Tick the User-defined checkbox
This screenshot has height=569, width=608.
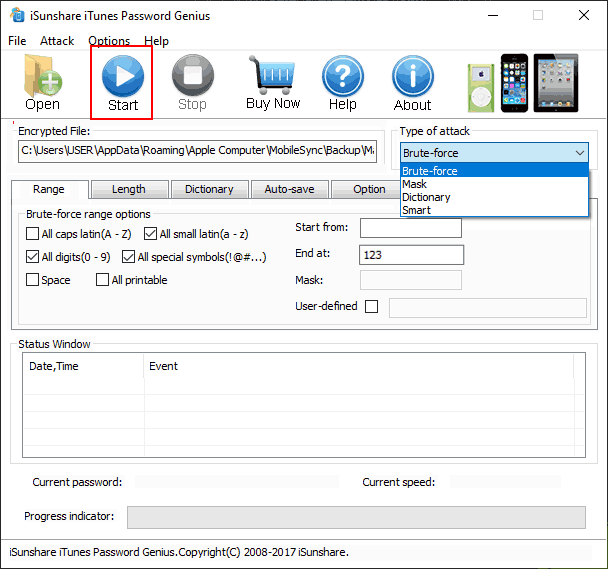click(x=371, y=306)
